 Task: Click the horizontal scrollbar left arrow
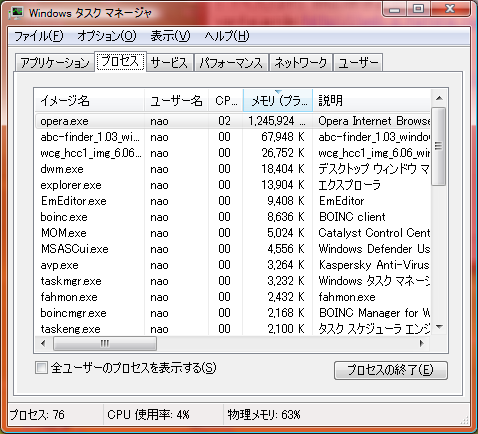43,343
